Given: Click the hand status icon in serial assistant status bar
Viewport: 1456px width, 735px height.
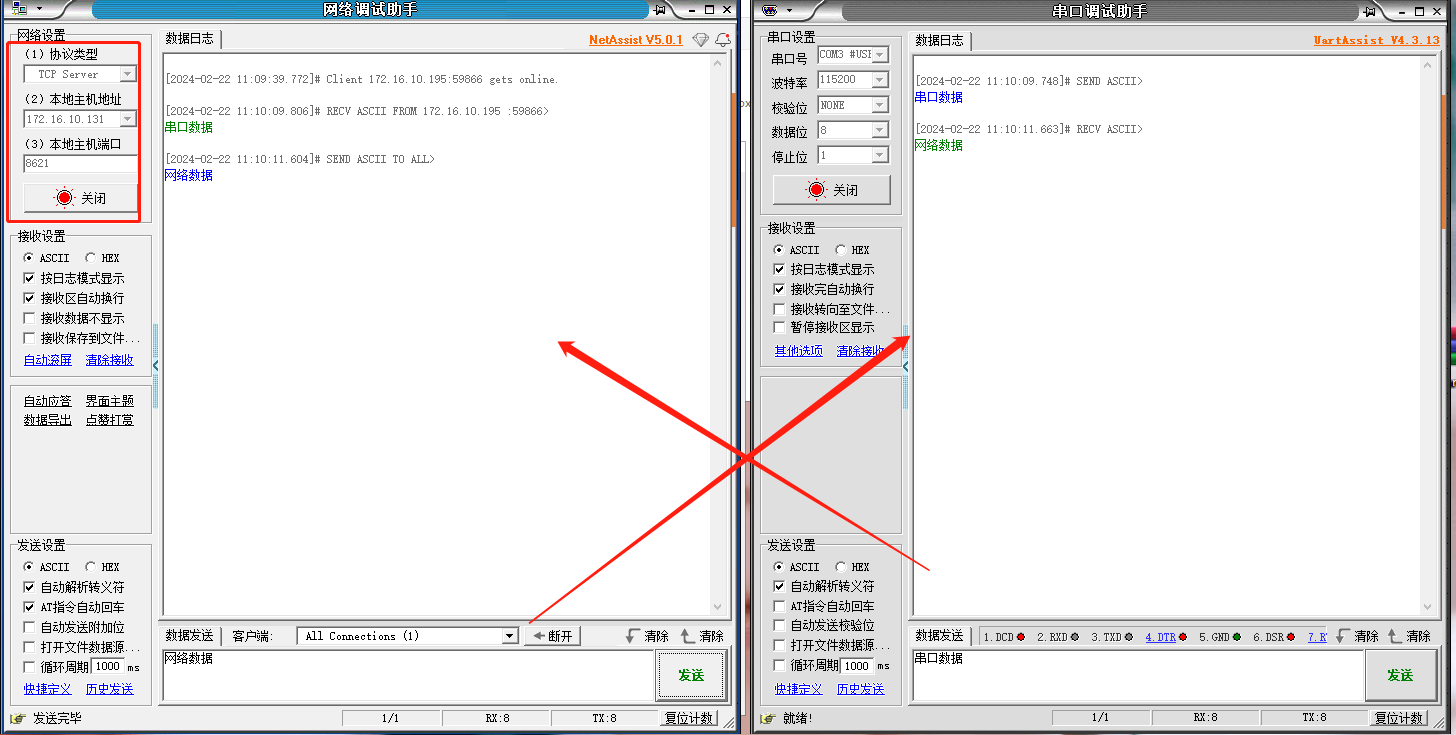Looking at the screenshot, I should click(768, 718).
